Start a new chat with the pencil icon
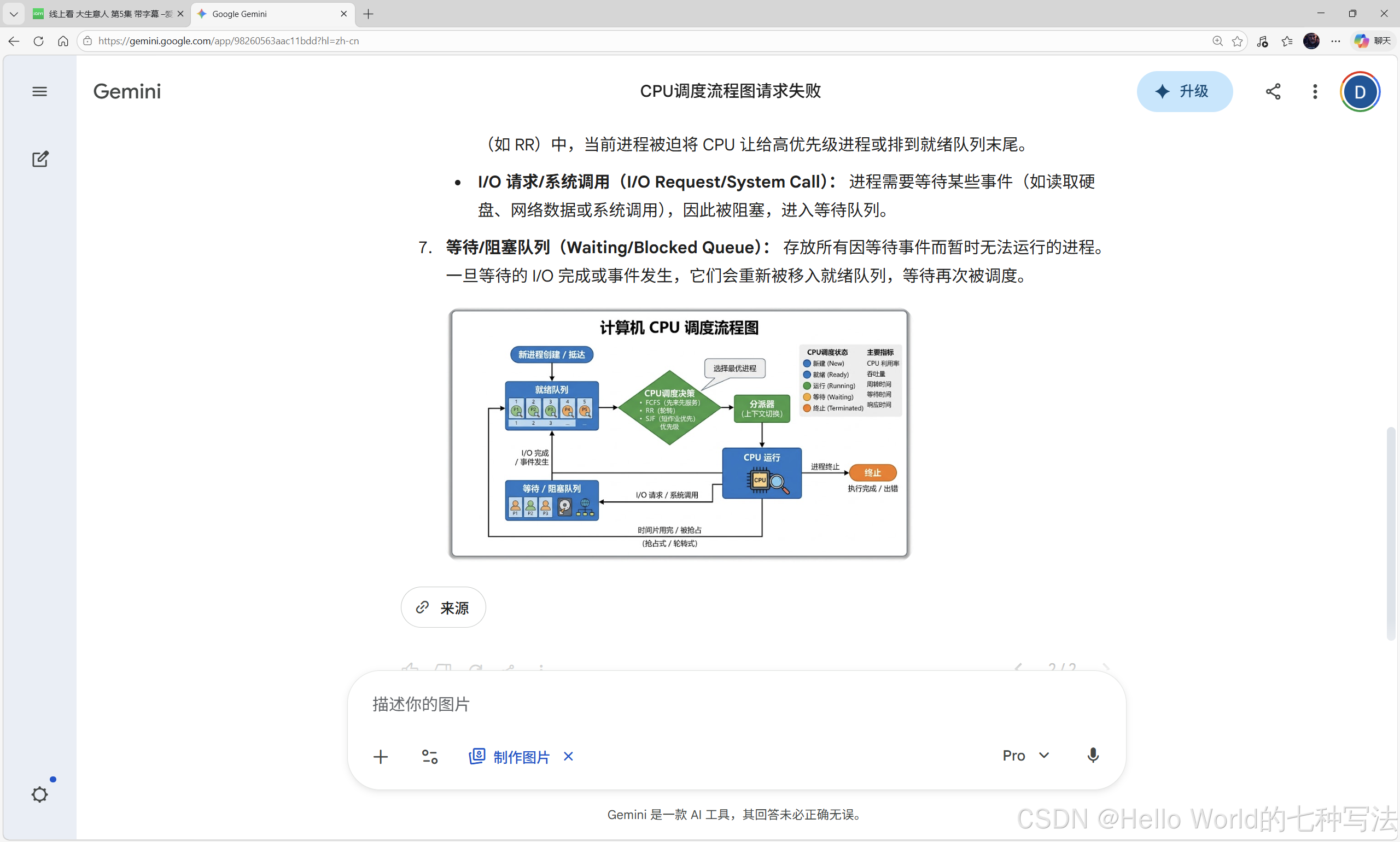This screenshot has width=1400, height=842. [40, 159]
